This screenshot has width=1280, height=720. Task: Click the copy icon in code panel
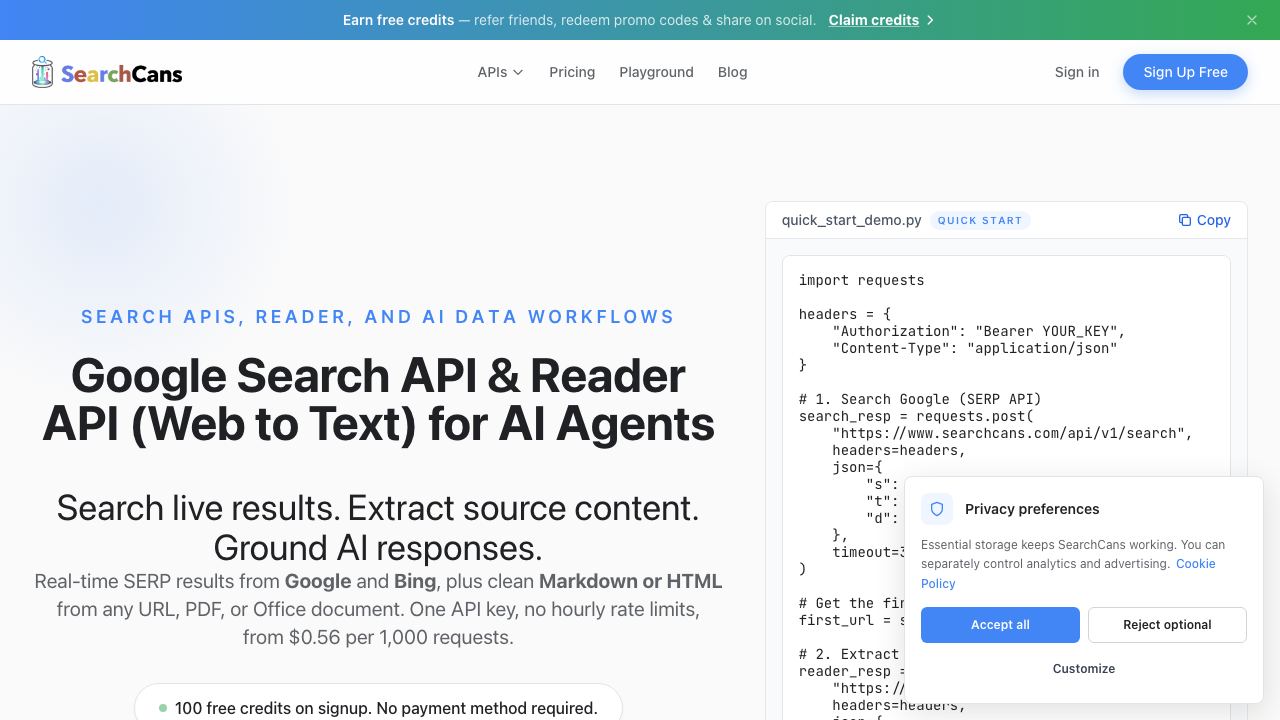click(1185, 220)
